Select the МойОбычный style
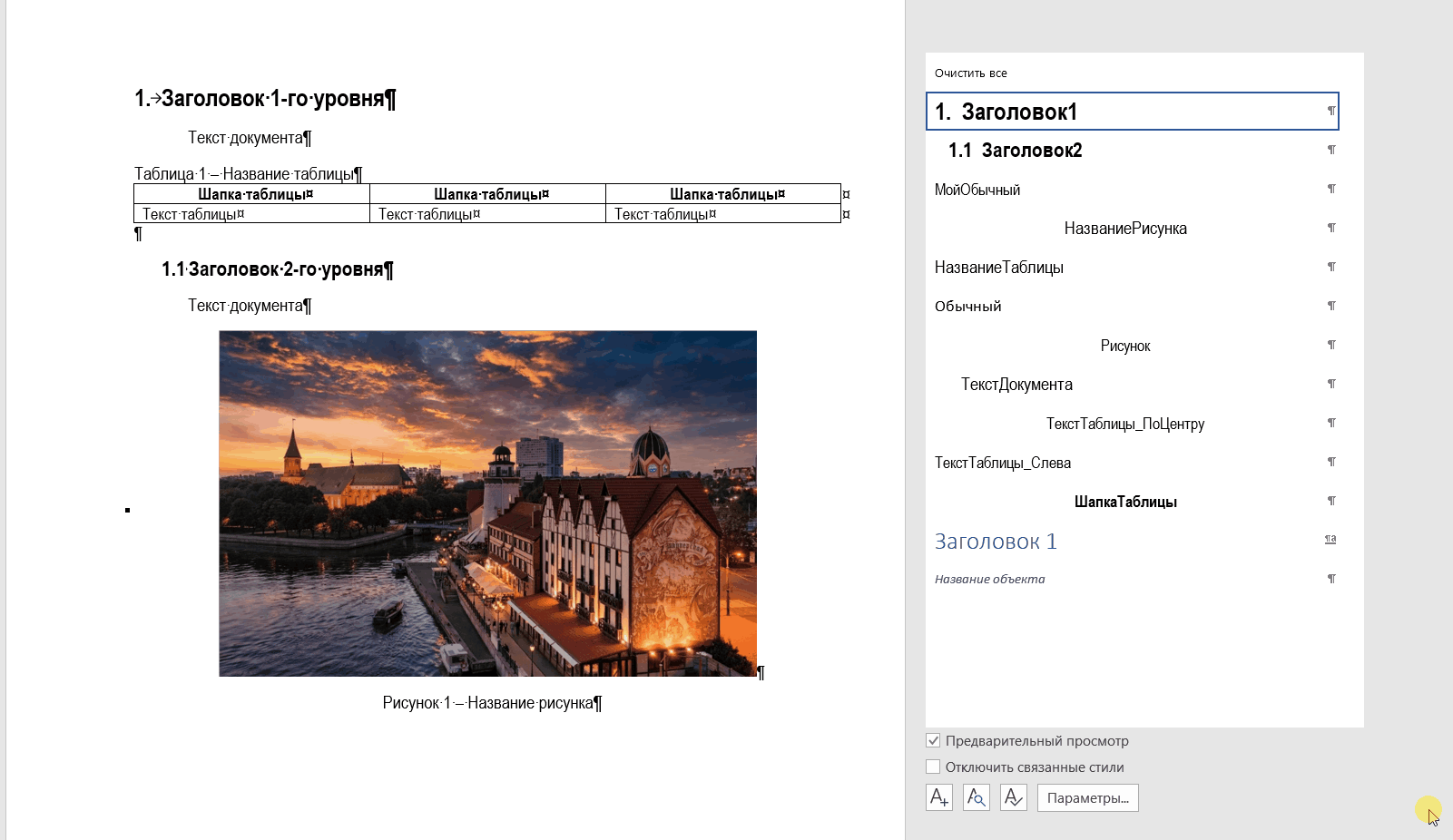The height and width of the screenshot is (840, 1453). click(1132, 190)
